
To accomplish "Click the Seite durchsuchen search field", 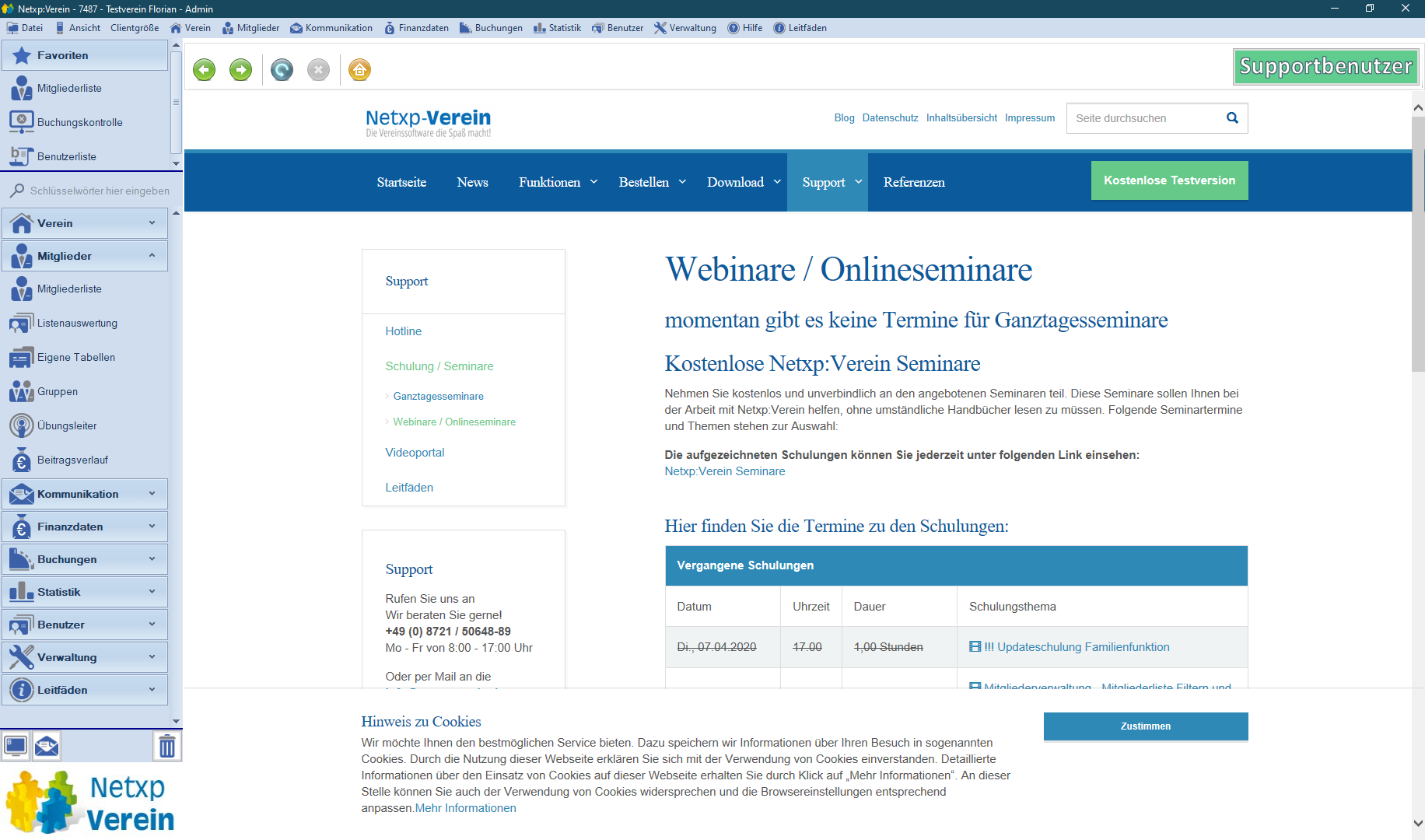I will (x=1143, y=118).
